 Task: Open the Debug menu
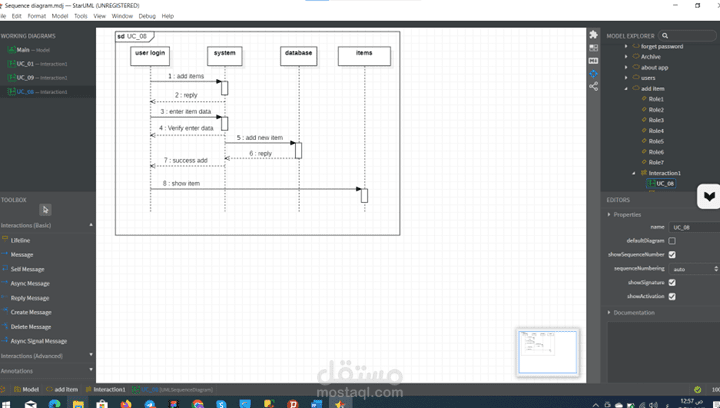pos(147,16)
